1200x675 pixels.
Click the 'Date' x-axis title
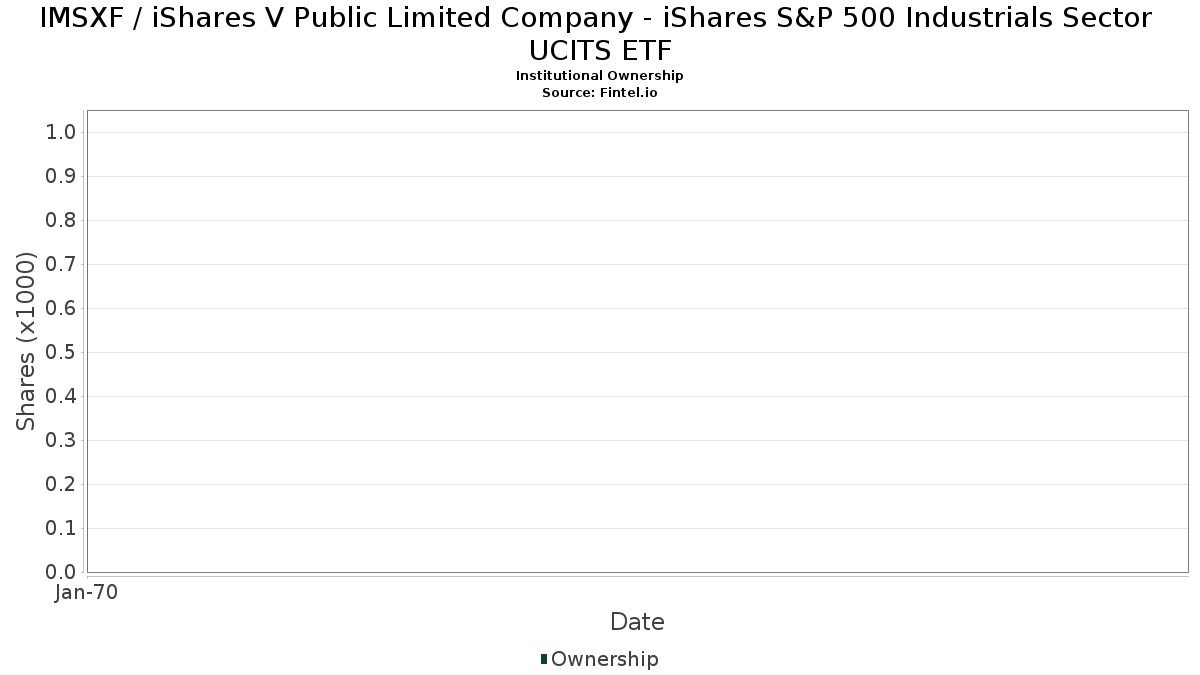pyautogui.click(x=637, y=622)
